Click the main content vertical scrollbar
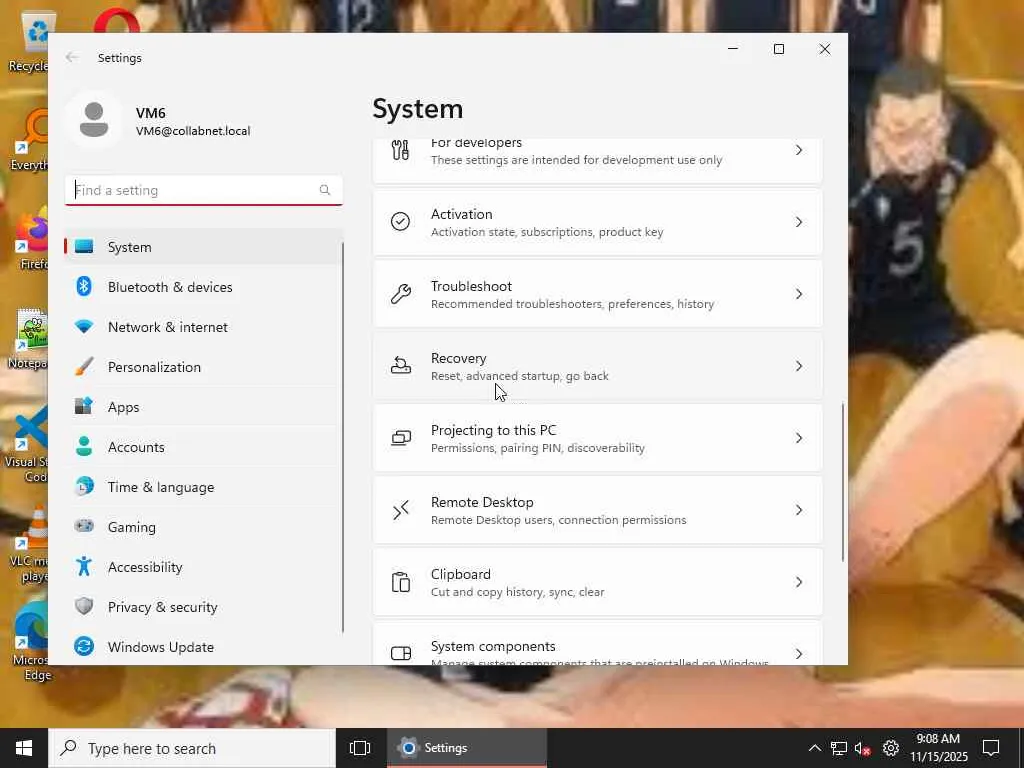The height and width of the screenshot is (768, 1024). pos(842,481)
